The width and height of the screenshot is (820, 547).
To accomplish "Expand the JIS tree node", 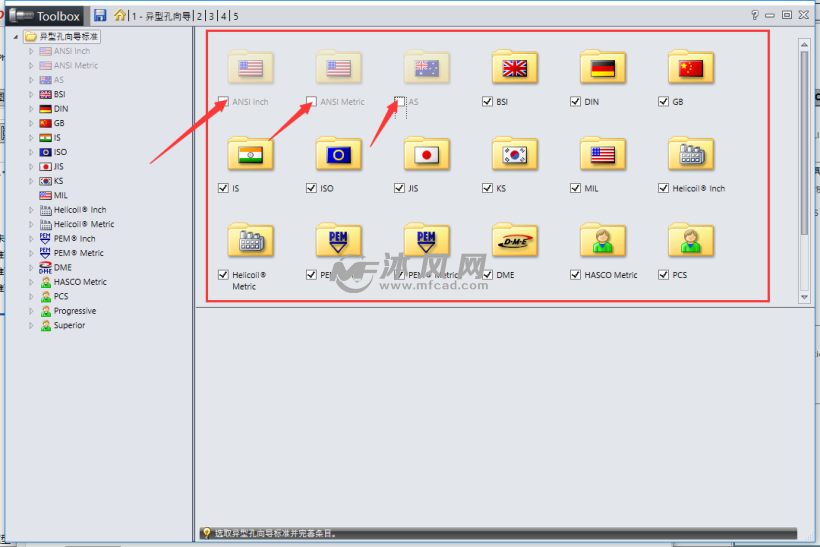I will 31,166.
